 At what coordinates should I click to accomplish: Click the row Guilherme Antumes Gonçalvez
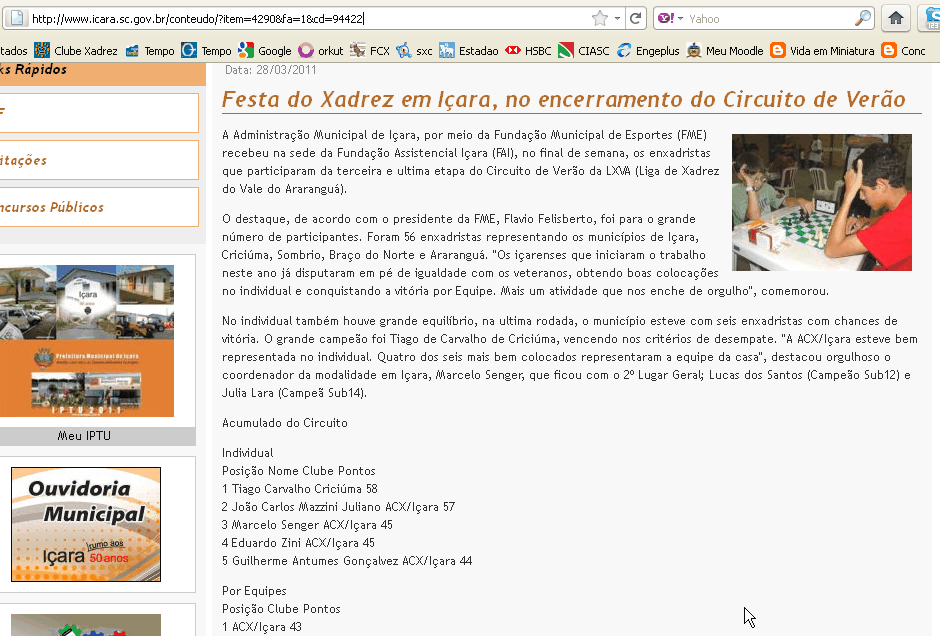pos(347,560)
